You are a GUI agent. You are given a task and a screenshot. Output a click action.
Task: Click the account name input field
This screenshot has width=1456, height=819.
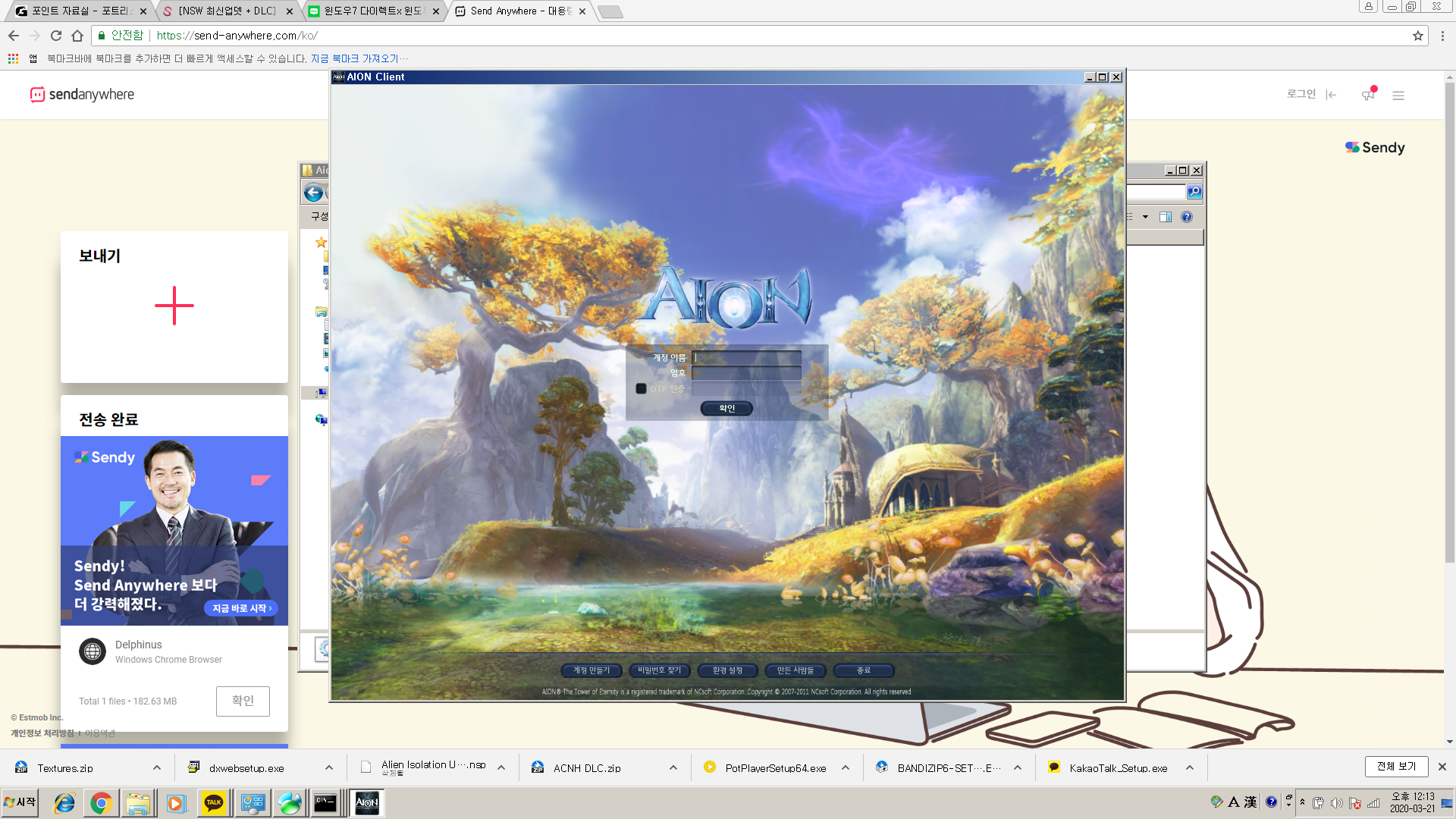pos(747,357)
